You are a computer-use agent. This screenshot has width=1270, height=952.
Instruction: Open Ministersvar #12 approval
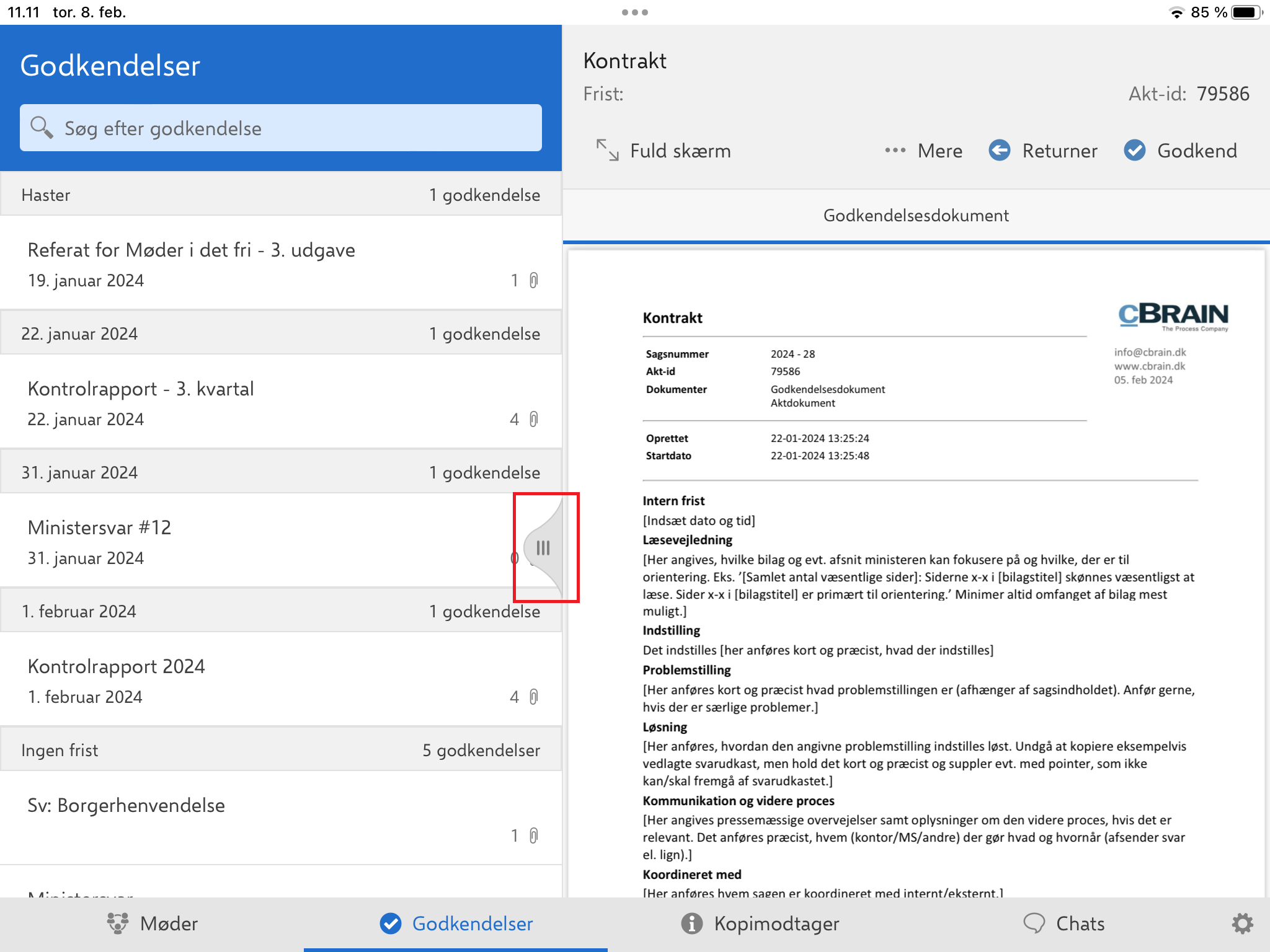point(281,540)
